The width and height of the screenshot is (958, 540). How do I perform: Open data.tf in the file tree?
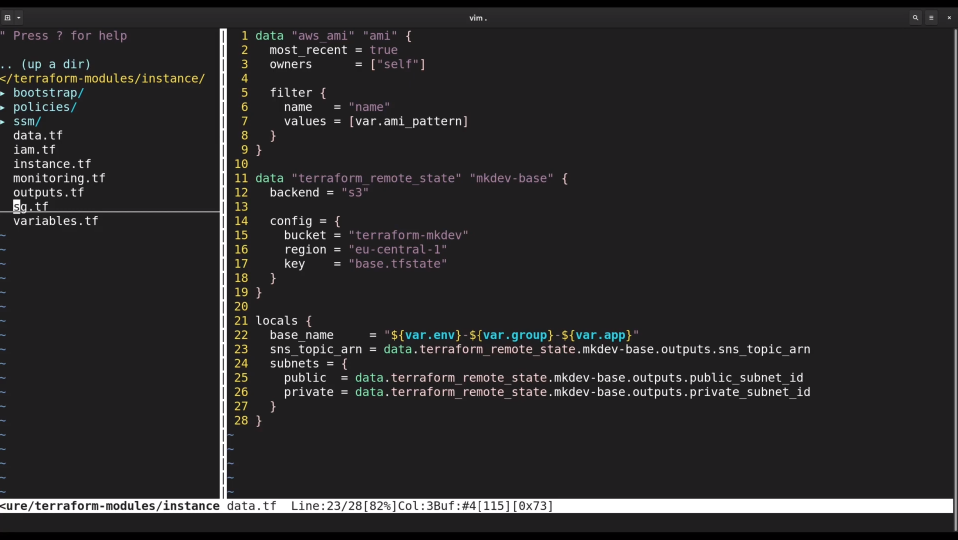coord(38,136)
